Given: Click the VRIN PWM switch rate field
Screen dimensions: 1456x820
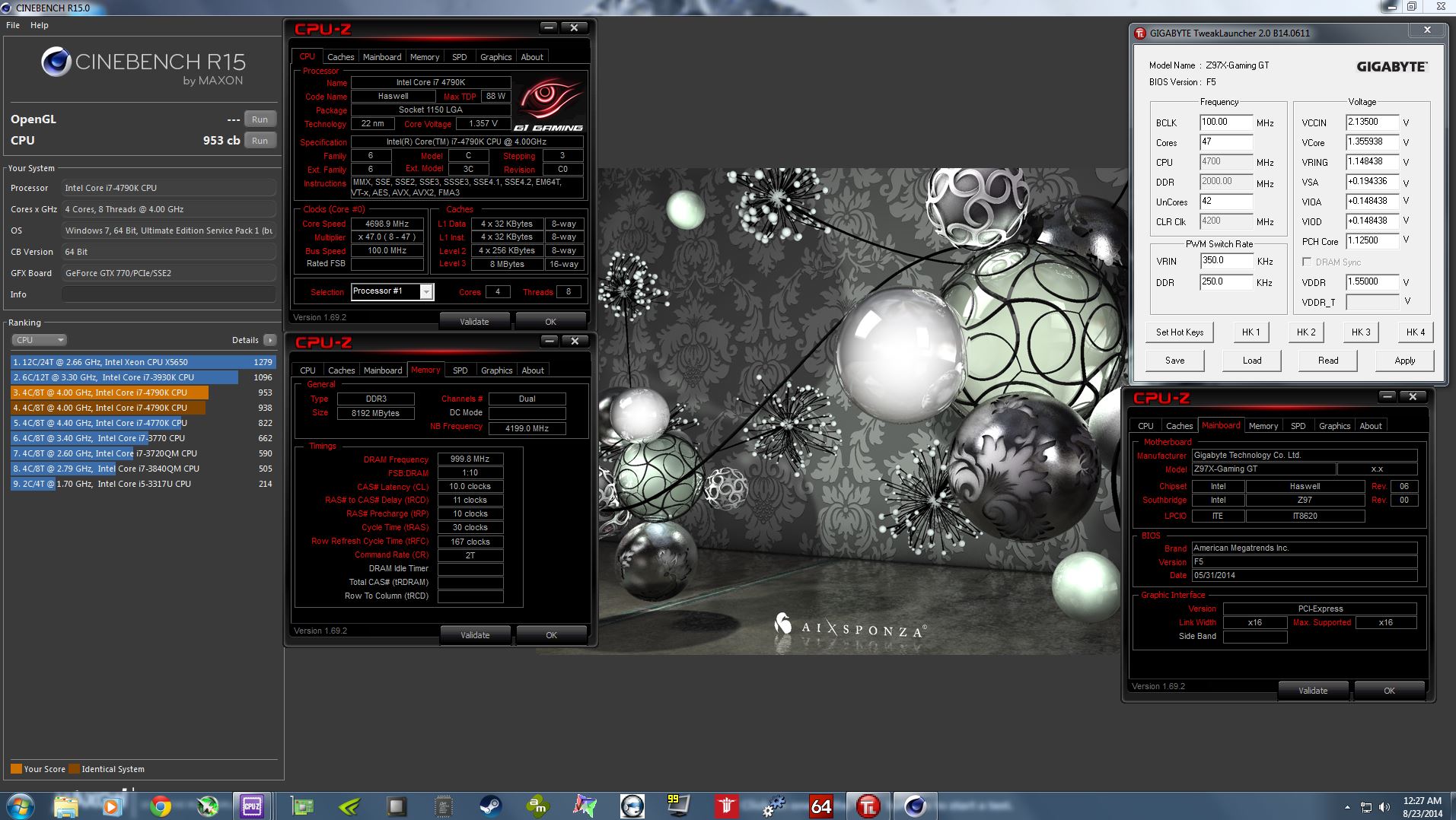Looking at the screenshot, I should pos(1226,261).
